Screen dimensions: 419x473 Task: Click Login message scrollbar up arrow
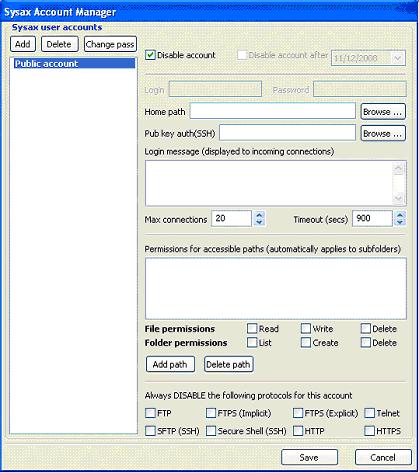click(398, 169)
